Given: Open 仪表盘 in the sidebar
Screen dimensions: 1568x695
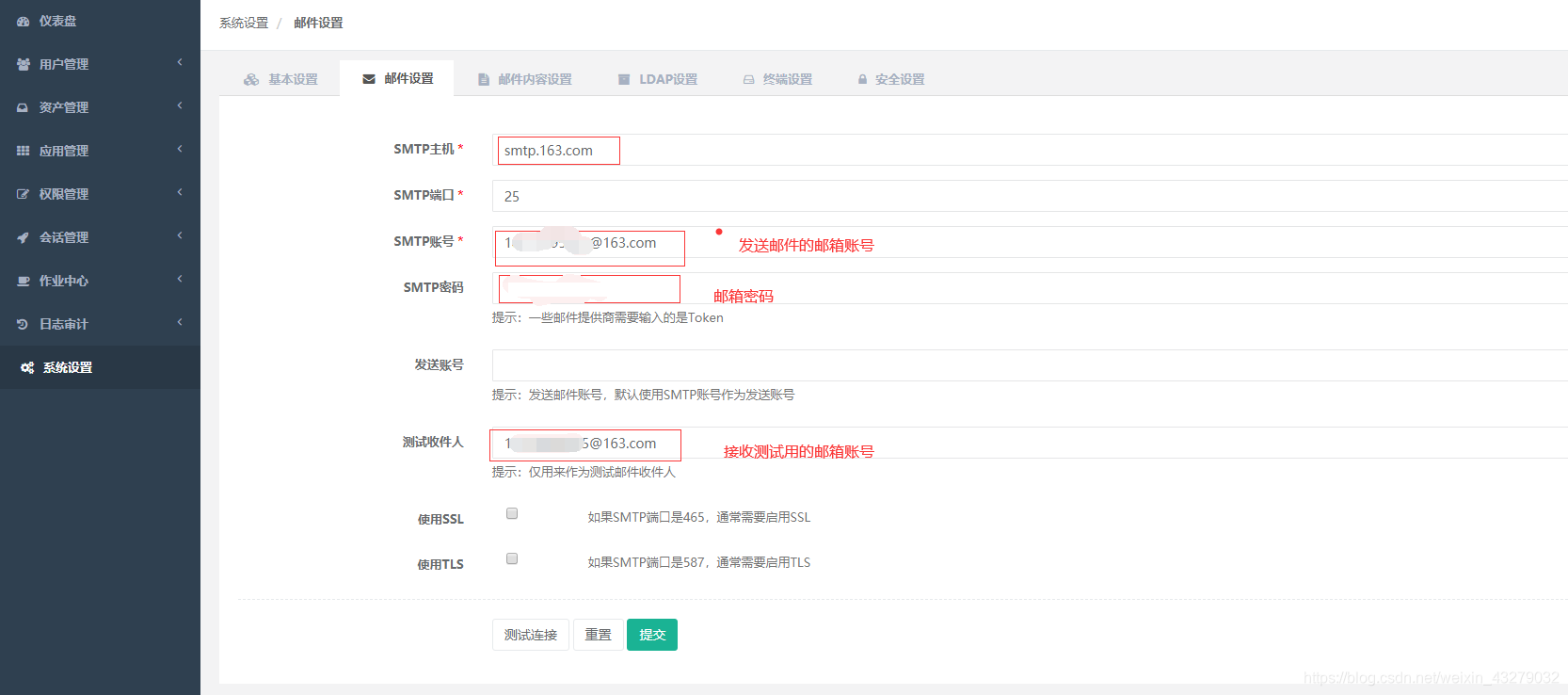Looking at the screenshot, I should coord(100,22).
